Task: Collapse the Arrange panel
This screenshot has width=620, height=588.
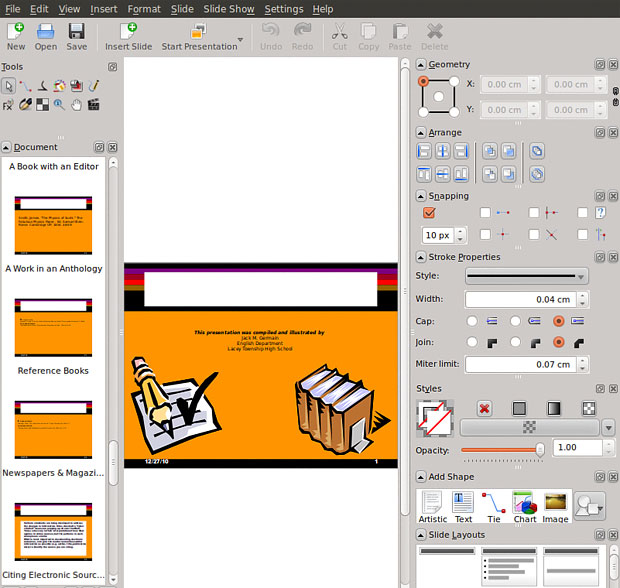Action: coord(421,132)
